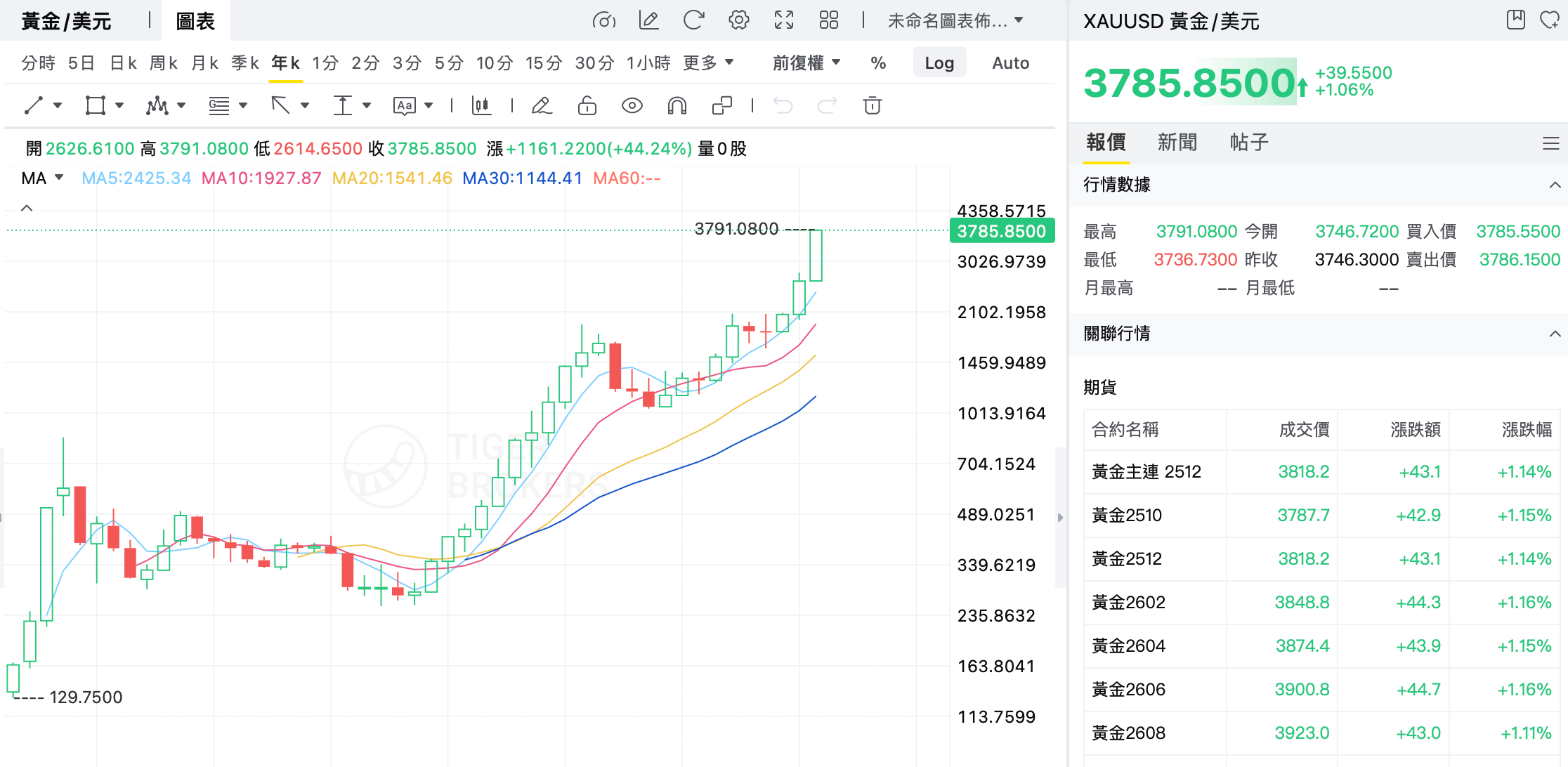Toggle Log scale button
1568x767 pixels.
coord(939,63)
